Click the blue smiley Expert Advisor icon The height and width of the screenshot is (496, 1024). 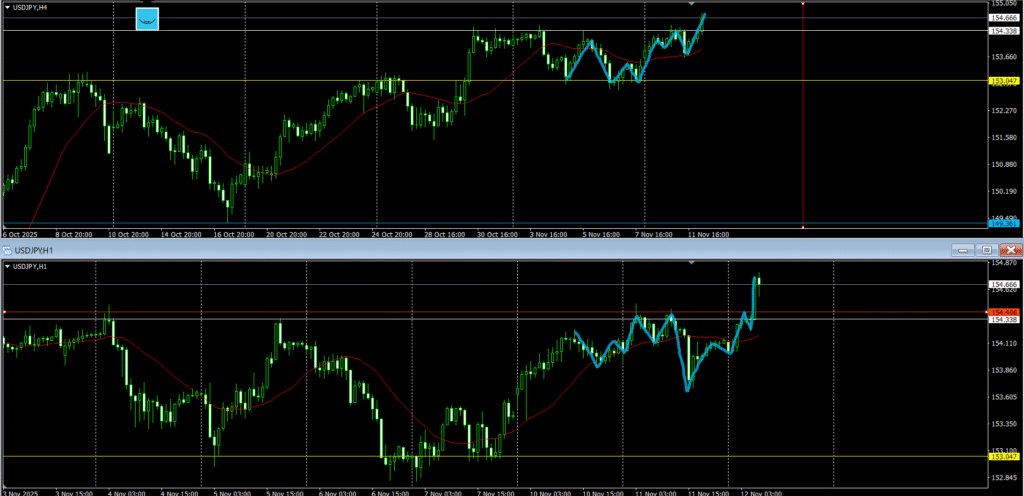tap(147, 18)
